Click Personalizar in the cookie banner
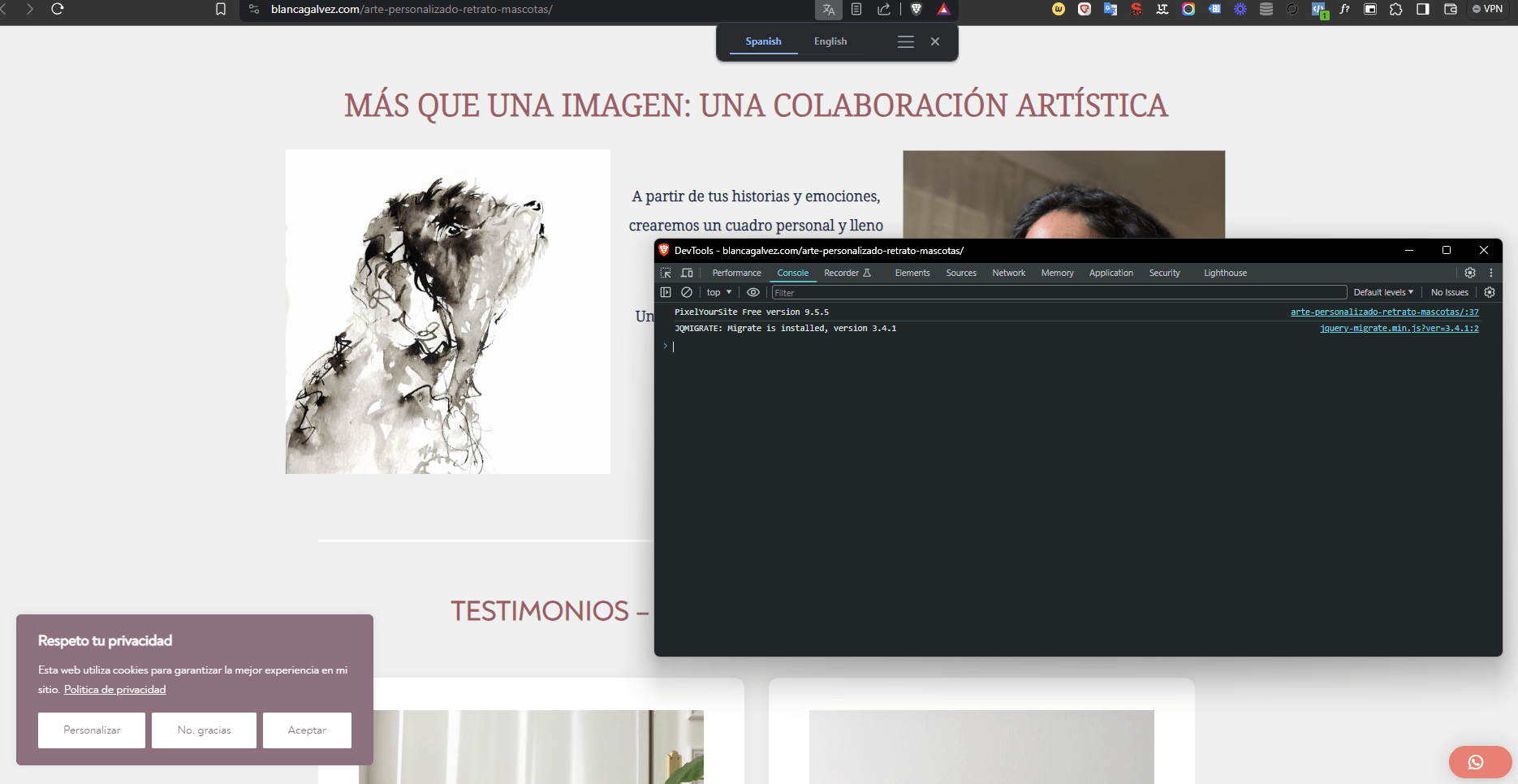 [x=92, y=730]
